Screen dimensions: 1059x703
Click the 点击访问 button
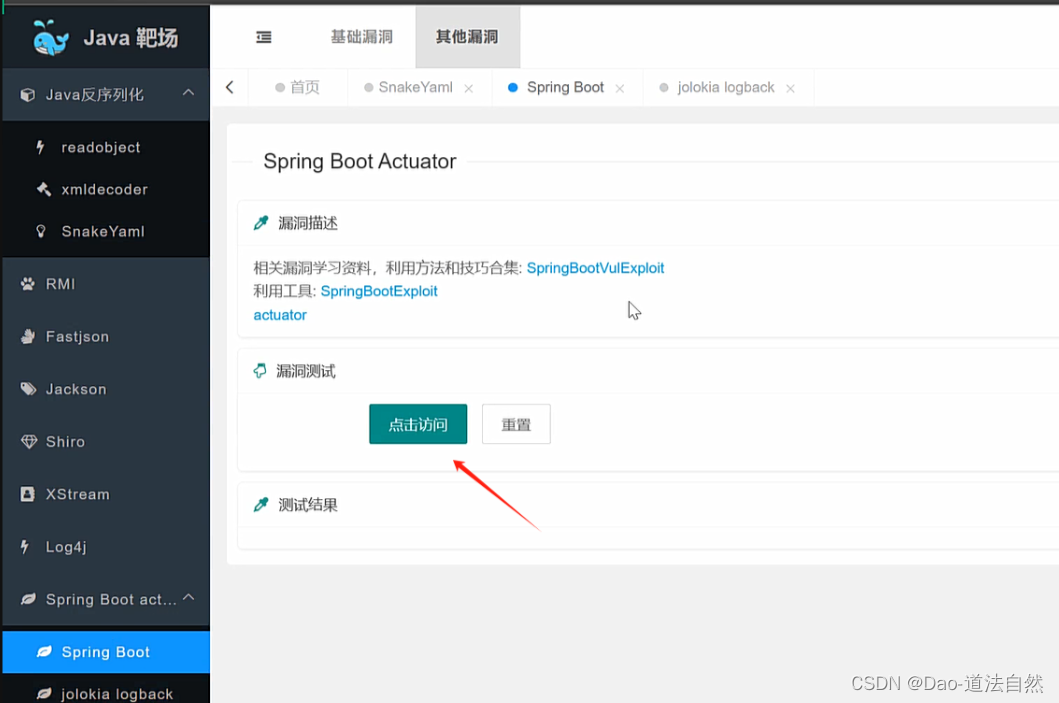pos(417,423)
